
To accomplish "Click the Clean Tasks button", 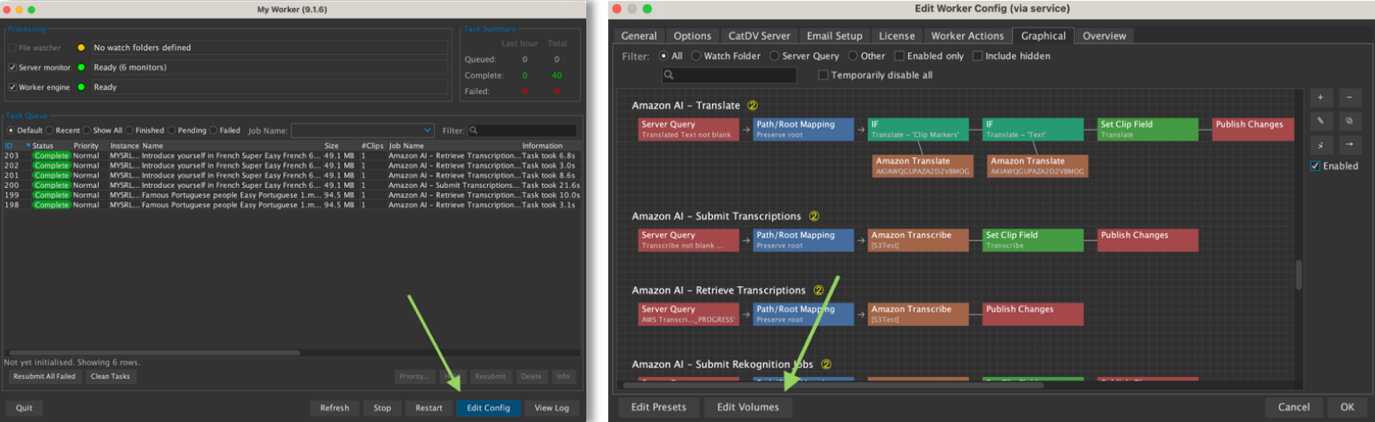I will [x=110, y=377].
